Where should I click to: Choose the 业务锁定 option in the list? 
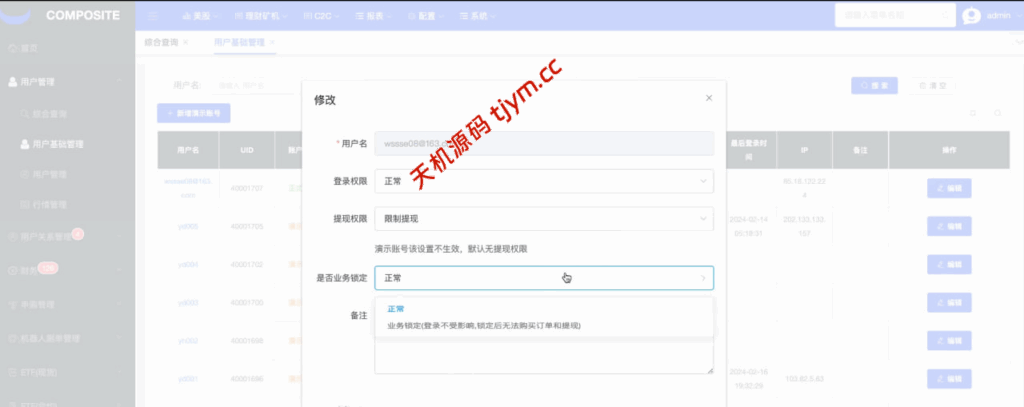[x=484, y=326]
